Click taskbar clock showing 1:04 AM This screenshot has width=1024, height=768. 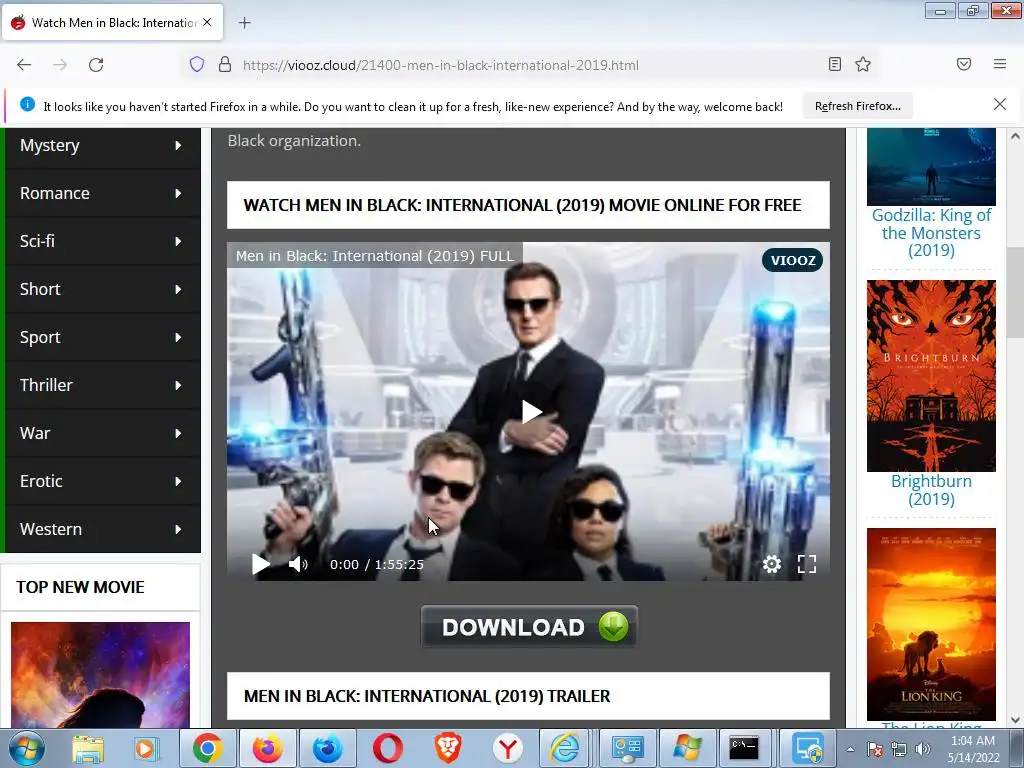[x=973, y=749]
